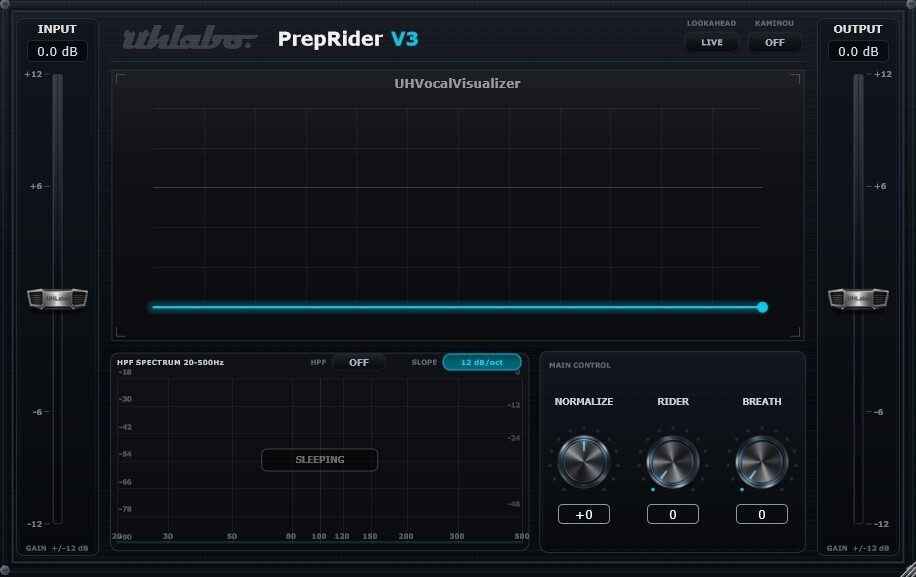Toggle the KAMINOU OFF button
This screenshot has height=577, width=916.
[x=775, y=43]
